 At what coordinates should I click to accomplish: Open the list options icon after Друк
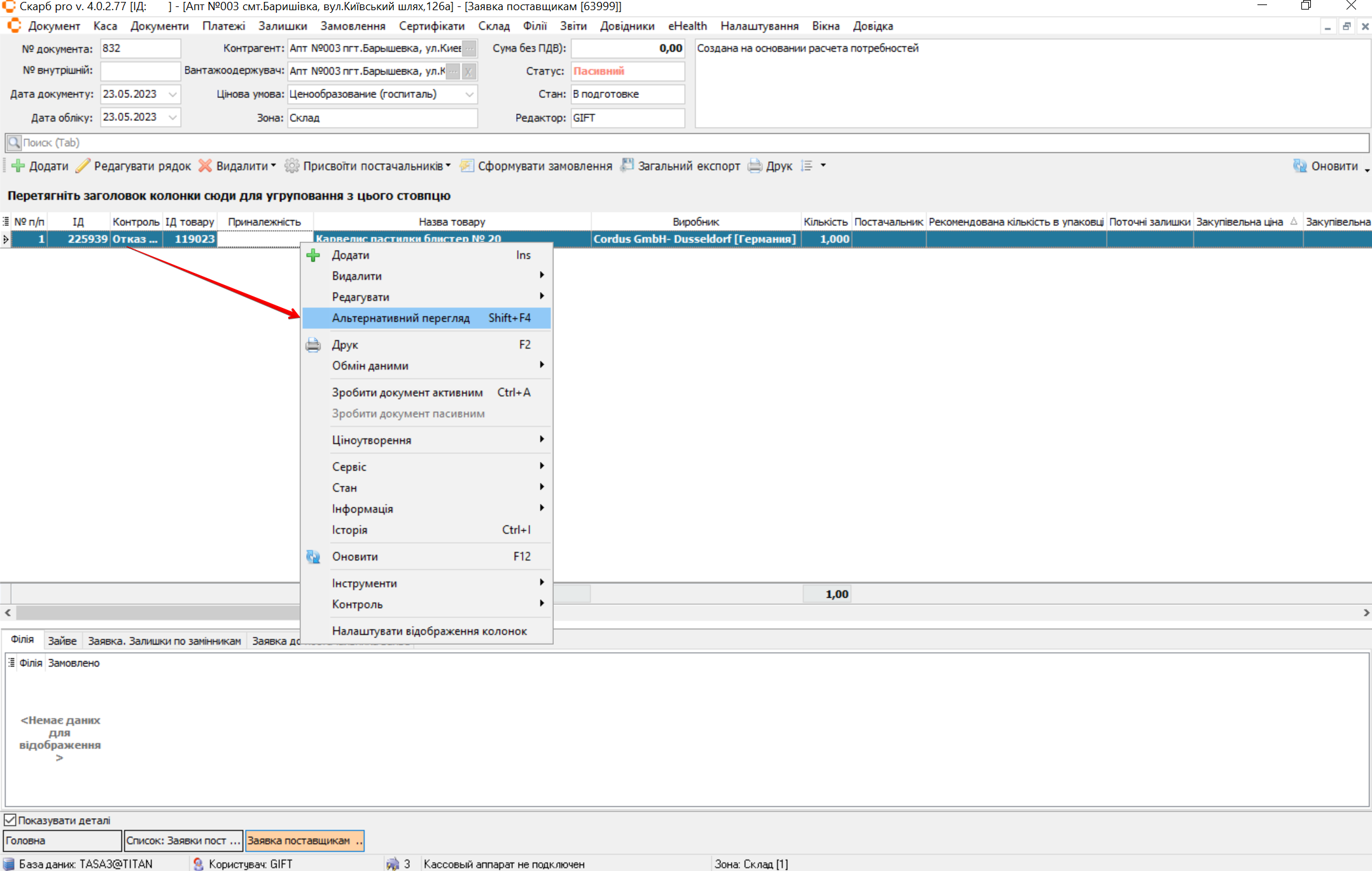pos(807,166)
